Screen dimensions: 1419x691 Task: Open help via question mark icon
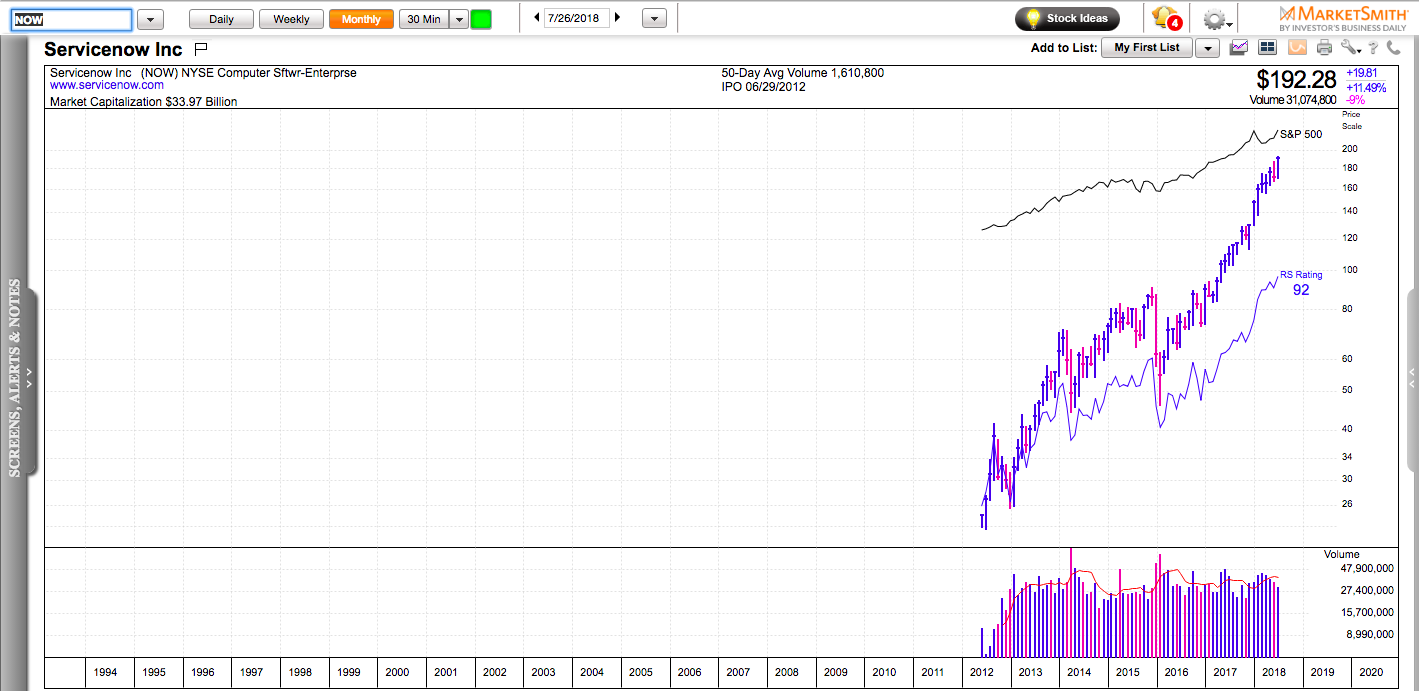tap(1374, 47)
